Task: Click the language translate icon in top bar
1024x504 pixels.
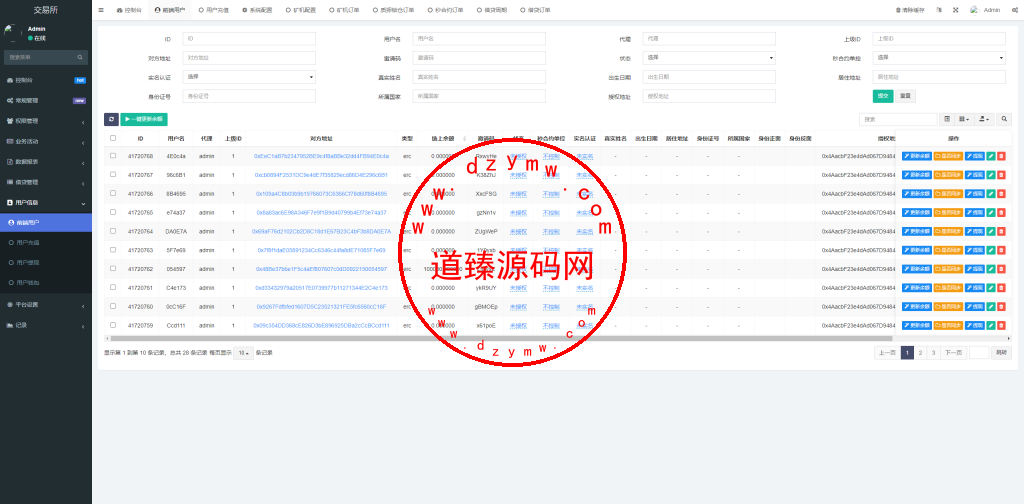Action: pyautogui.click(x=938, y=10)
